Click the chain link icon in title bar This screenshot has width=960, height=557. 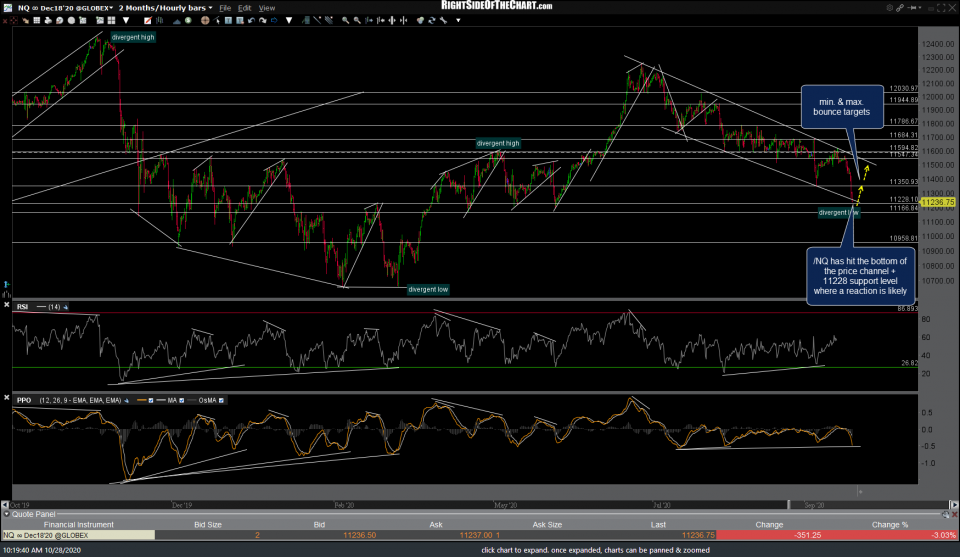(900, 8)
